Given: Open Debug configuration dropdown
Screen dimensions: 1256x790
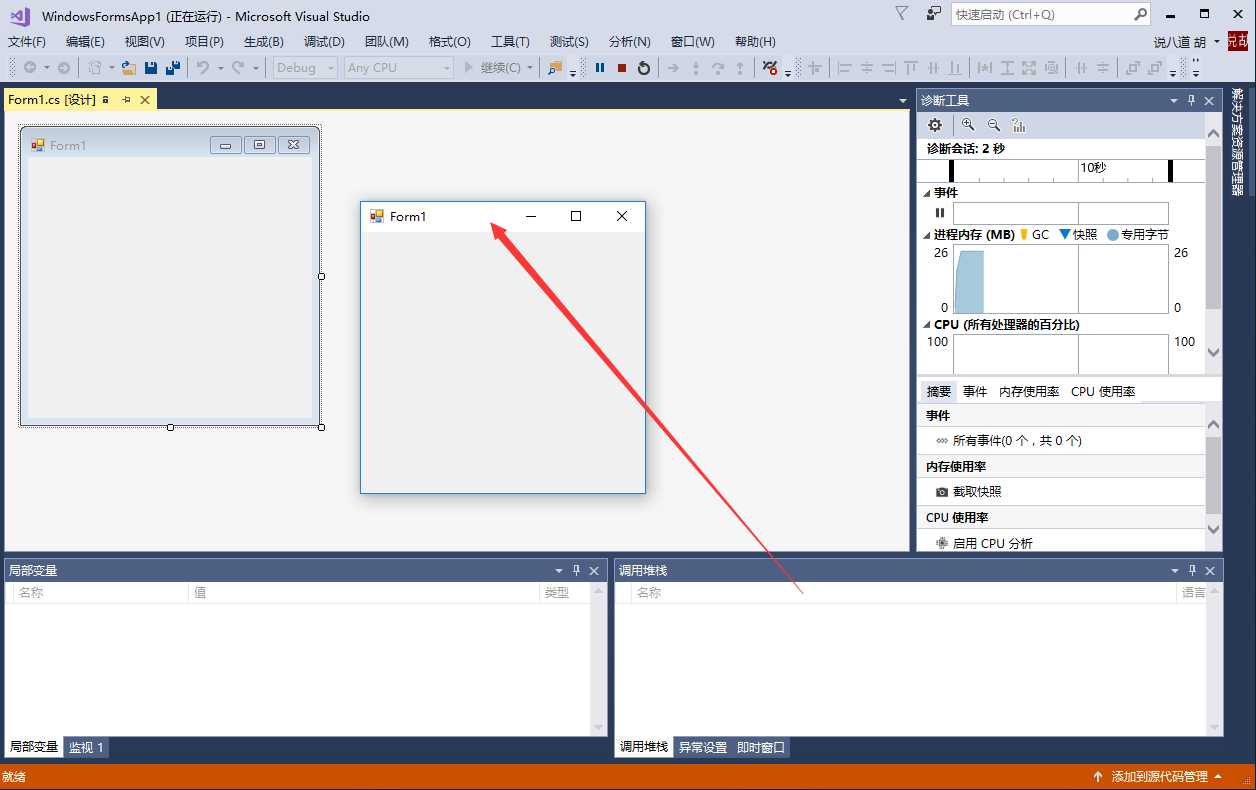Looking at the screenshot, I should tap(331, 68).
